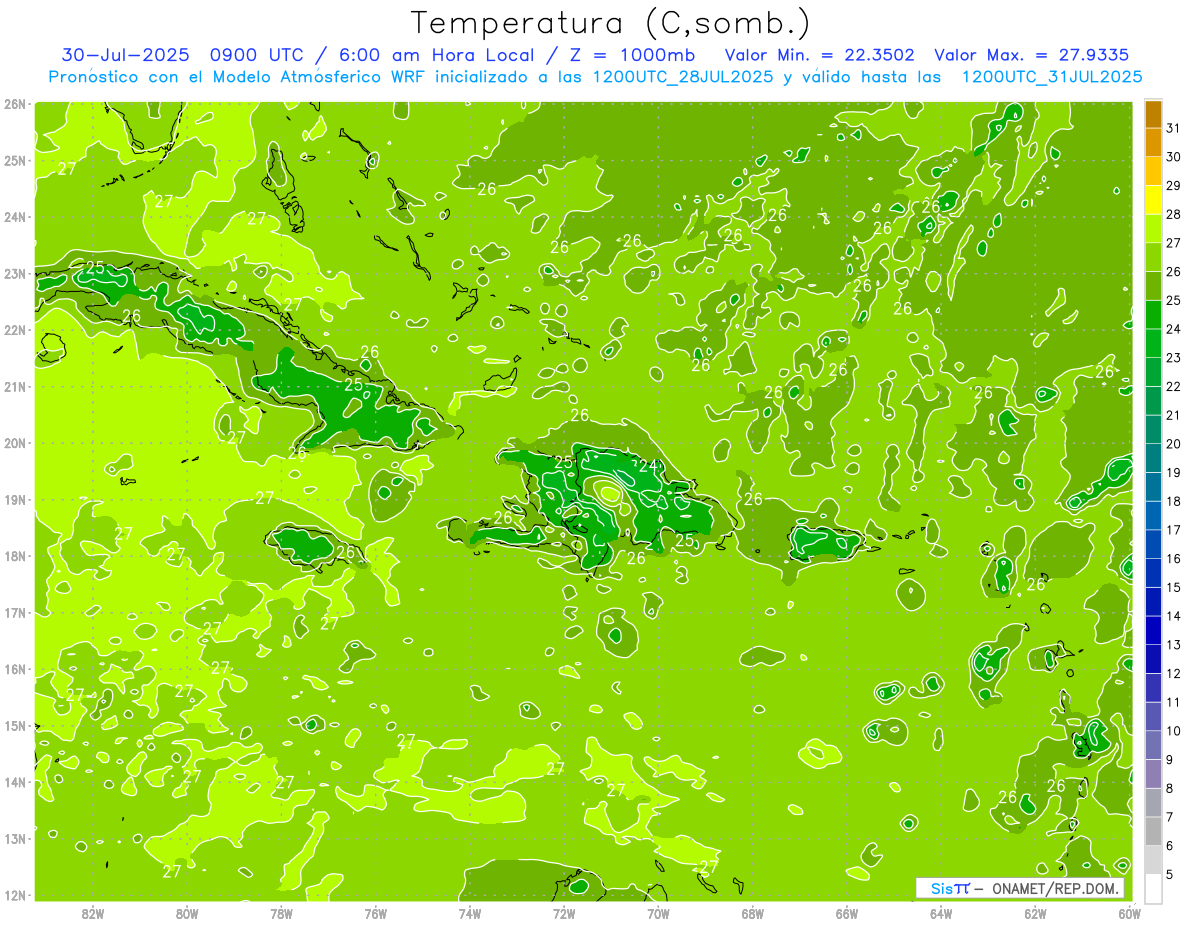Click the 12N latitude axis label
This screenshot has width=1200, height=927.
pos(15,895)
